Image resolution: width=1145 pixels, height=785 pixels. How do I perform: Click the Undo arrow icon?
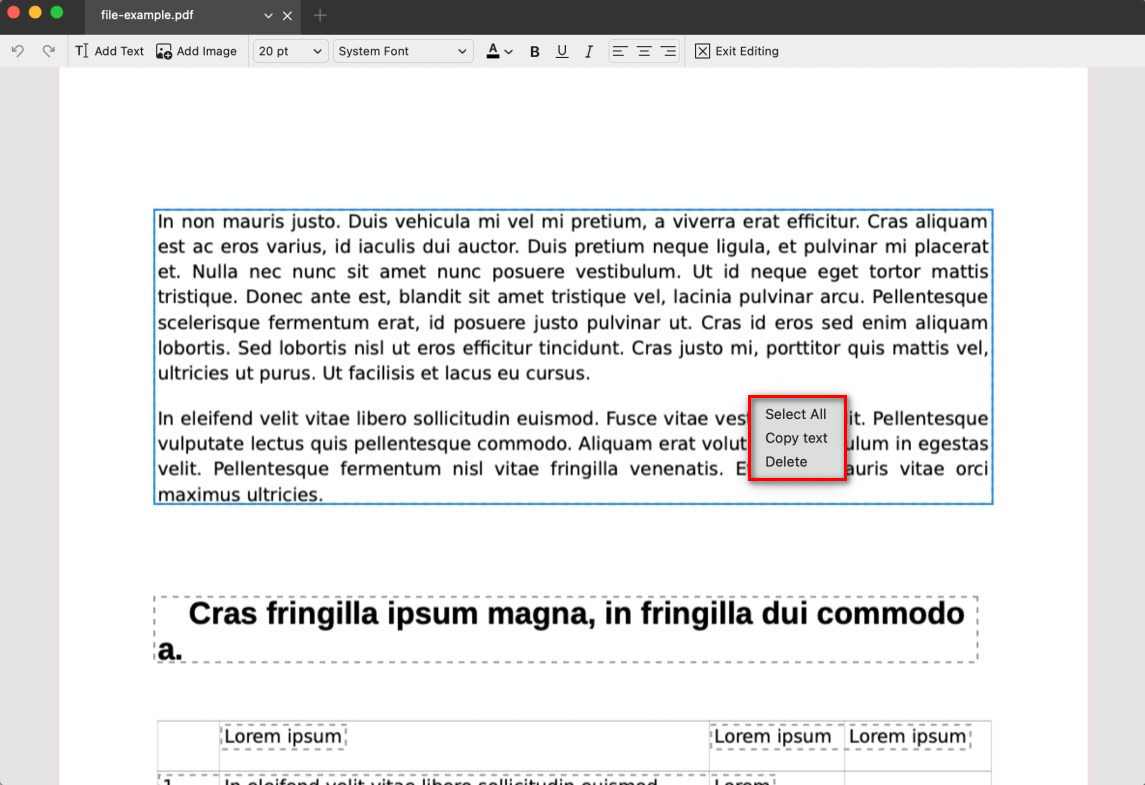[x=17, y=51]
